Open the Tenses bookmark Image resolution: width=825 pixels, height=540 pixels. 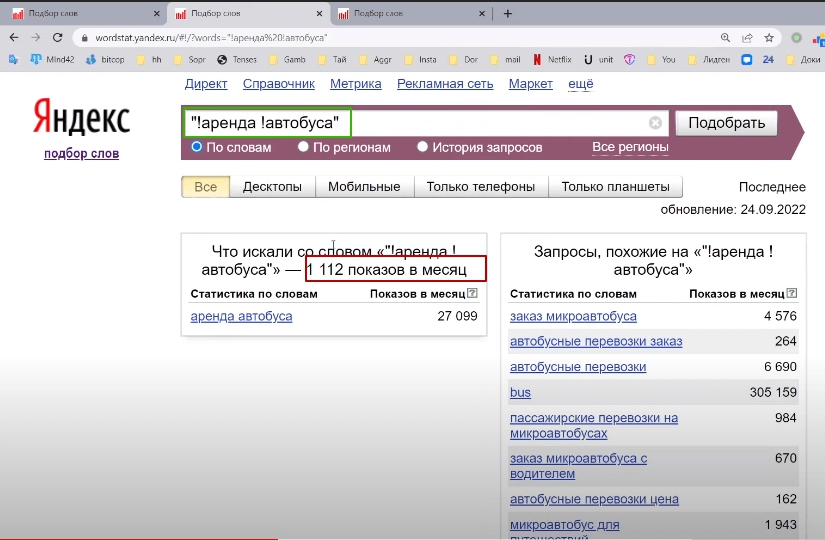(237, 59)
